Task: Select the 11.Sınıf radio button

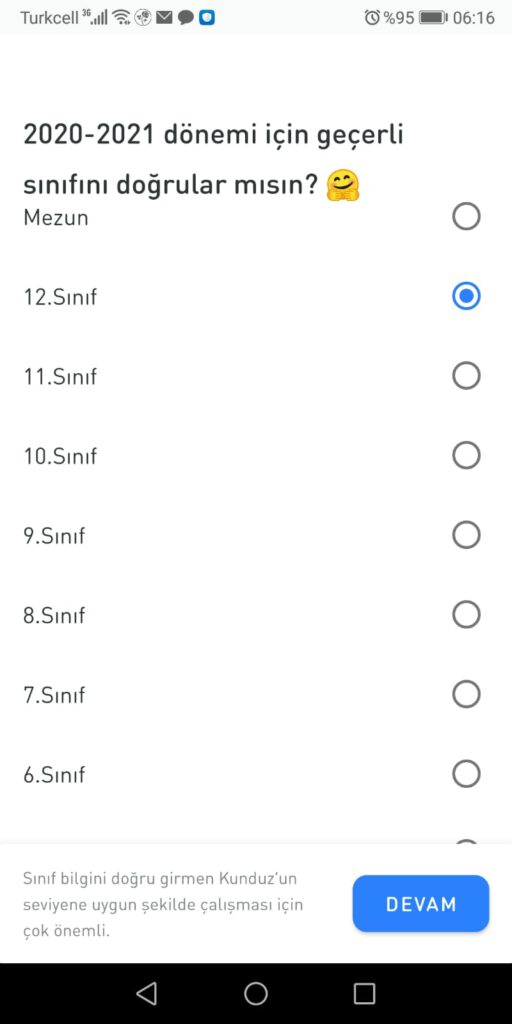Action: pos(466,376)
